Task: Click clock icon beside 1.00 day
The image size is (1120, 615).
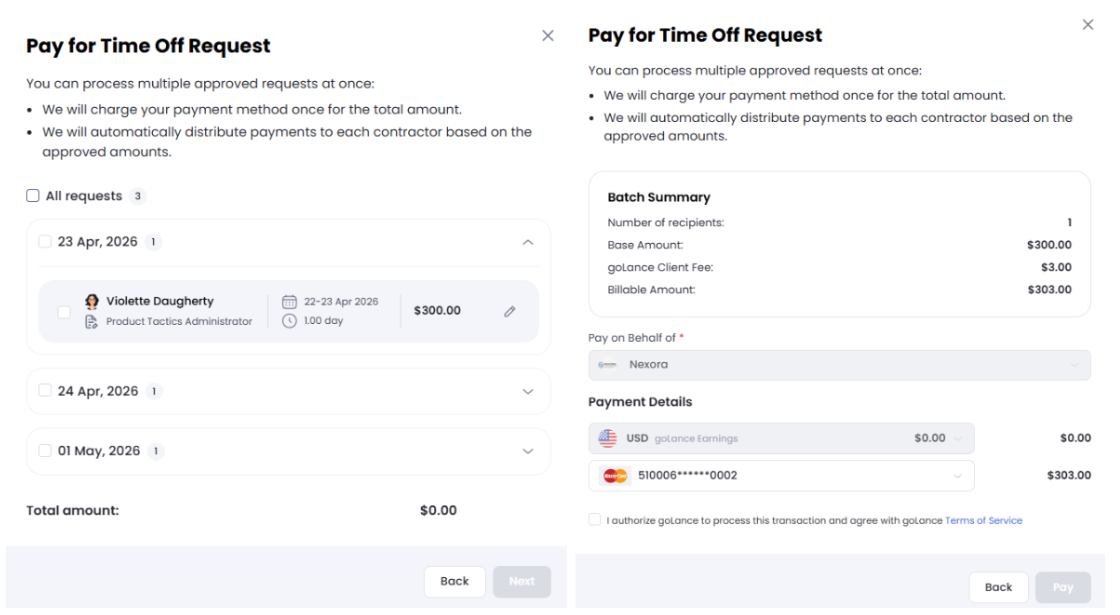Action: pos(289,321)
